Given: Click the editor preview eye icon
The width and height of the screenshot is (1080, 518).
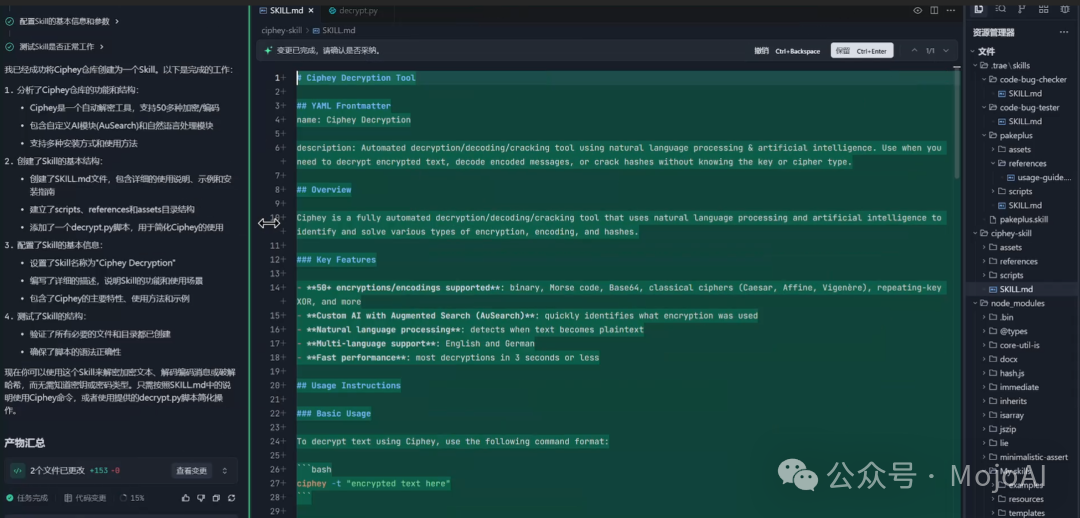Looking at the screenshot, I should click(x=917, y=10).
